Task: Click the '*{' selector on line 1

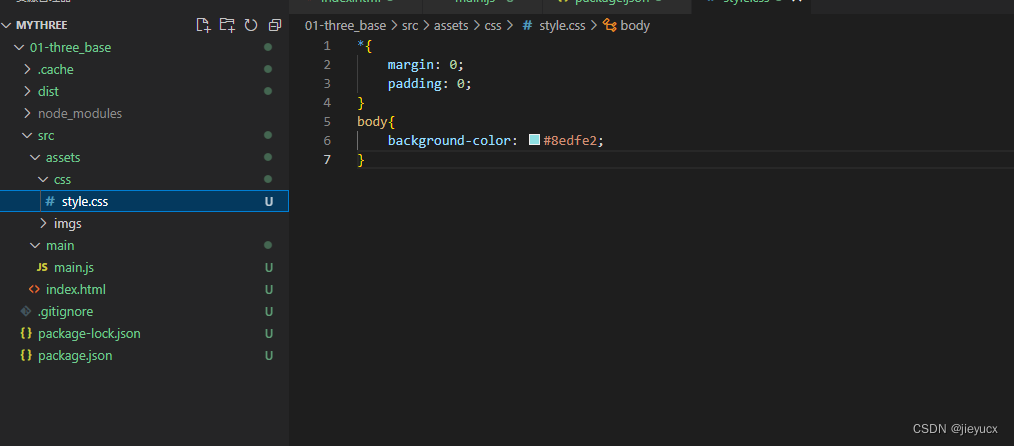Action: [x=364, y=46]
